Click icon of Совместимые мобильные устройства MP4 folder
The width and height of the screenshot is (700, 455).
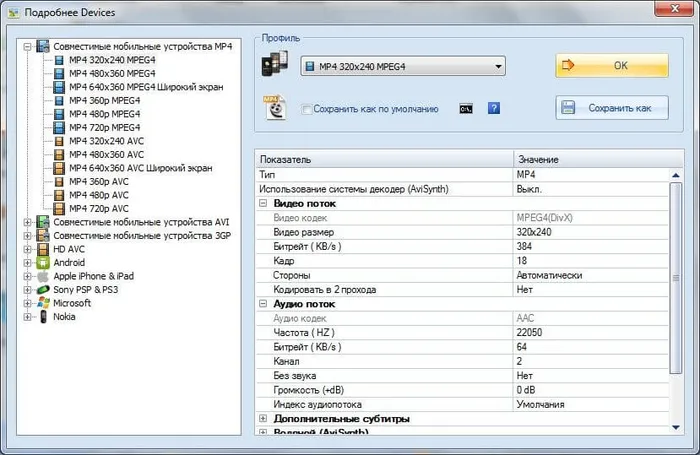tap(43, 46)
